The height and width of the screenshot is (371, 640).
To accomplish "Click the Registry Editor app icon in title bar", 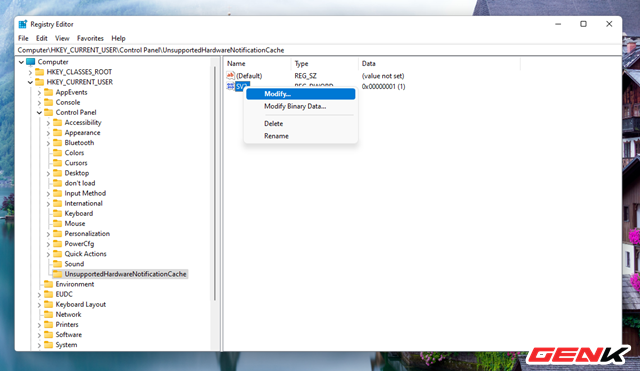I will click(23, 24).
